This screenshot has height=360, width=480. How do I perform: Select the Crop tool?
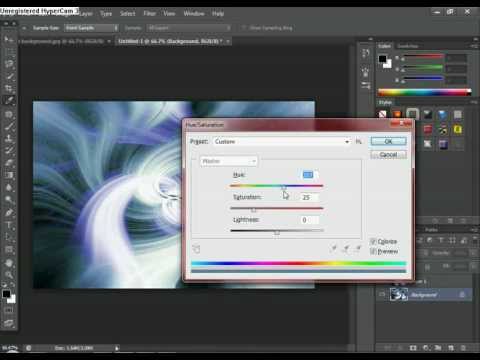point(9,88)
